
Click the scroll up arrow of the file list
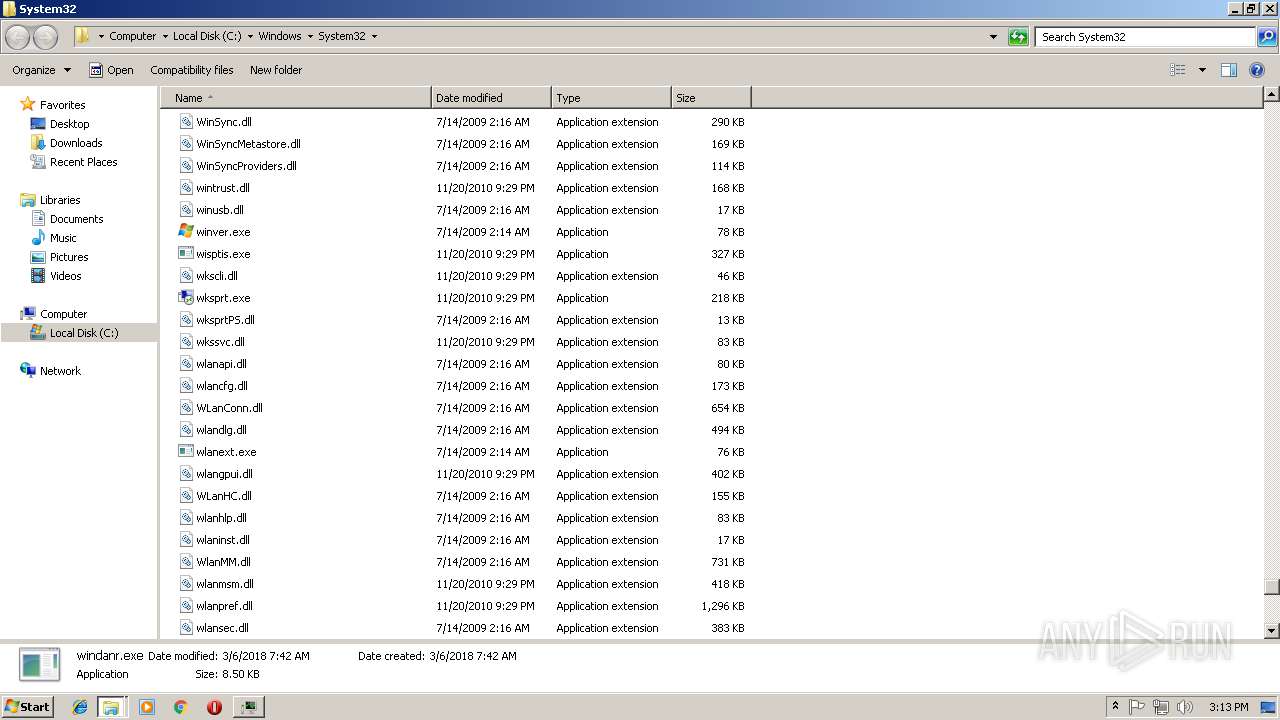[x=1272, y=95]
